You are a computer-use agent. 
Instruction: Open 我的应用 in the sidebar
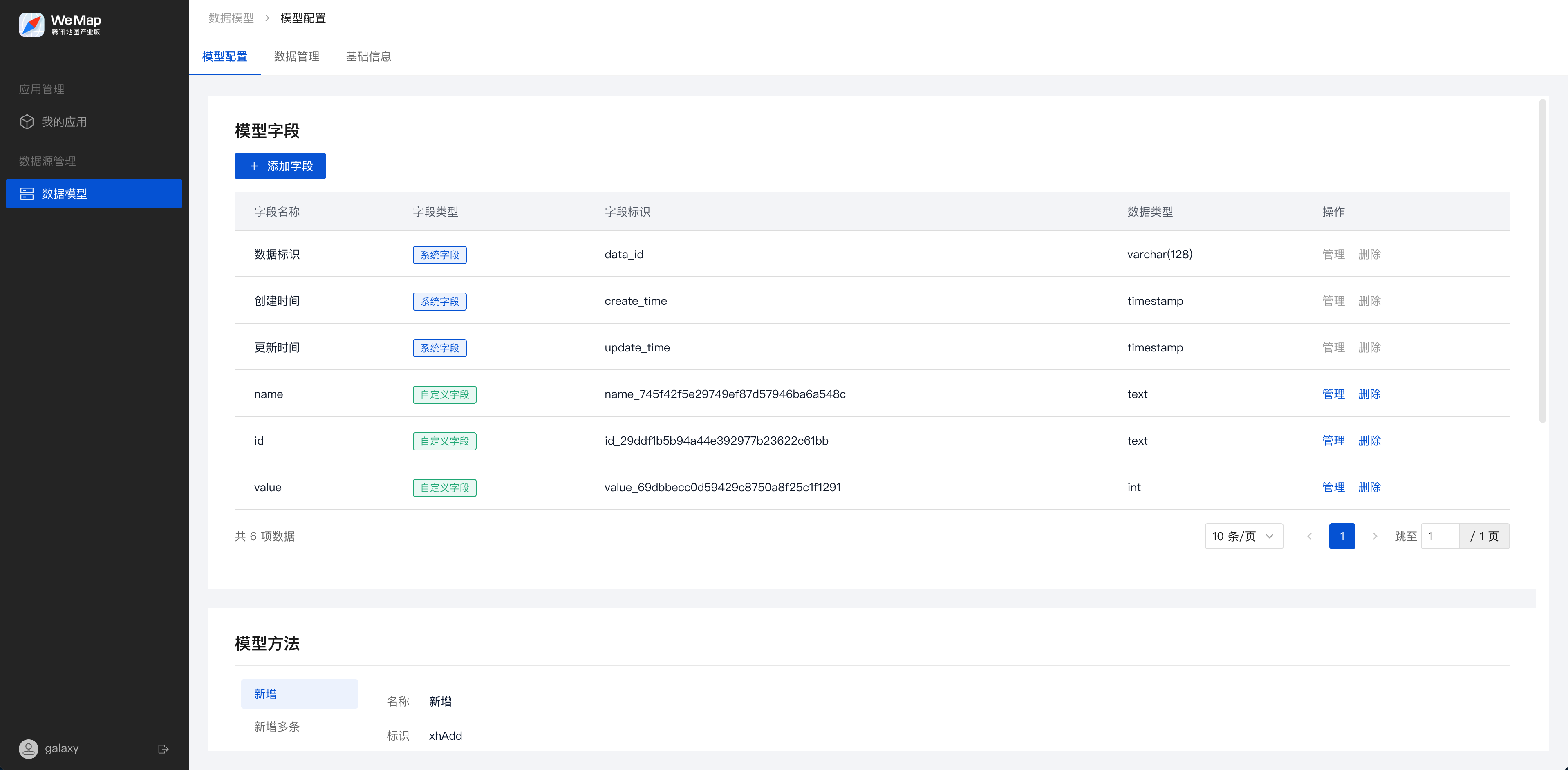click(94, 122)
